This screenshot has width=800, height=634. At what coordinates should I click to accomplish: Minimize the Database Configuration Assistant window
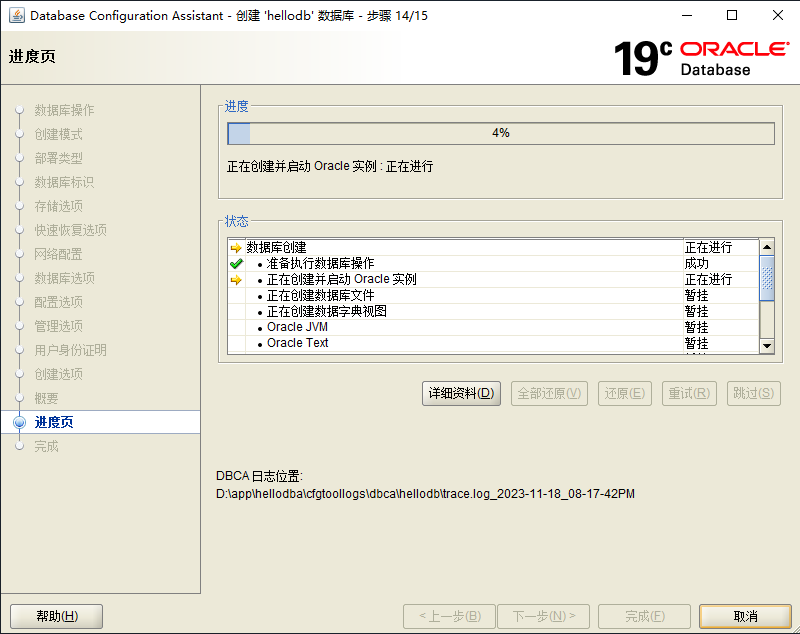(x=687, y=15)
